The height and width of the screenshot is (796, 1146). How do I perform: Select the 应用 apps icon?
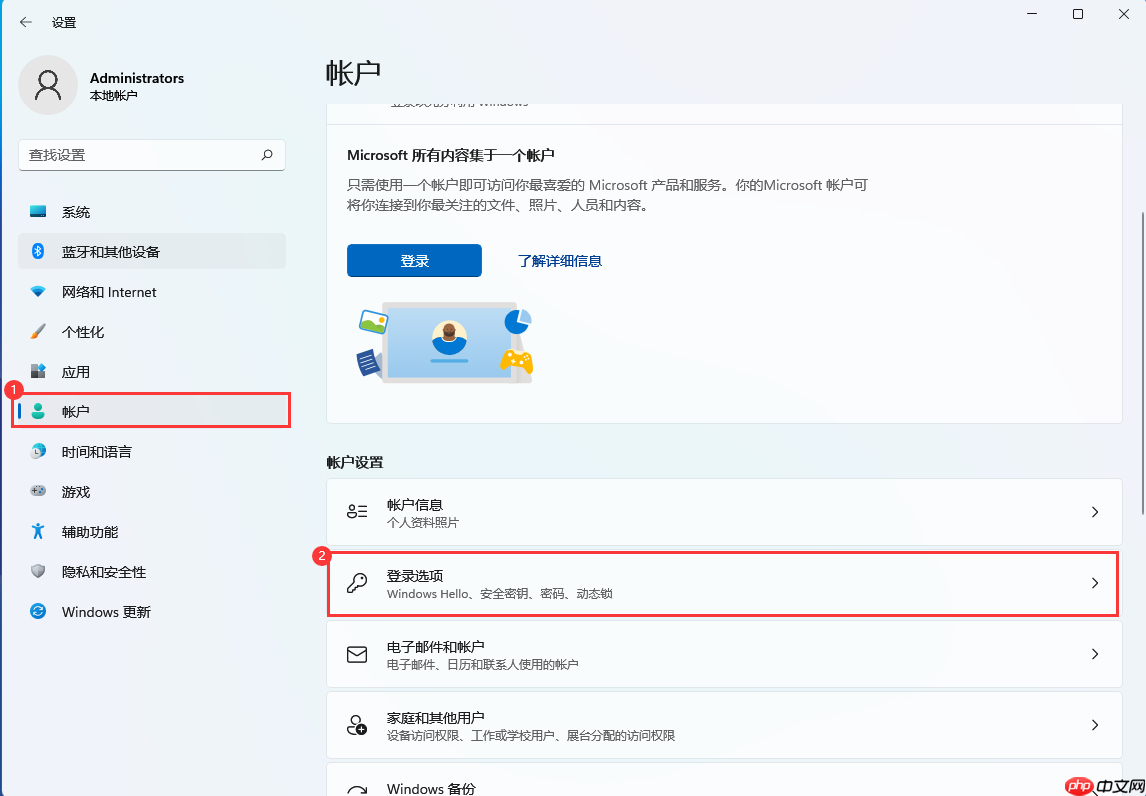point(36,371)
